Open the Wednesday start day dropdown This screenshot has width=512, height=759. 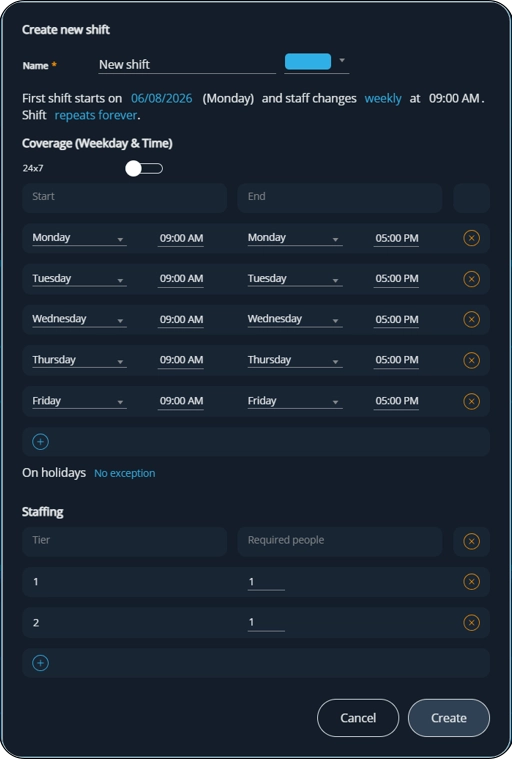click(79, 319)
